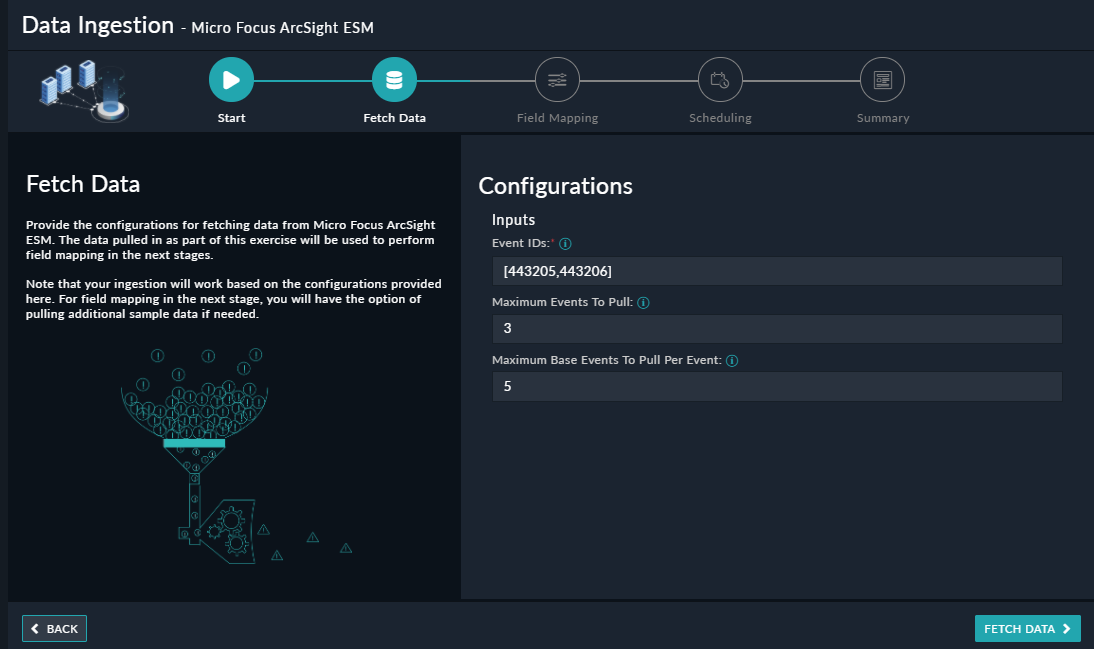Viewport: 1094px width, 649px height.
Task: Click the Fetch Data button at bottom right
Action: [1027, 628]
